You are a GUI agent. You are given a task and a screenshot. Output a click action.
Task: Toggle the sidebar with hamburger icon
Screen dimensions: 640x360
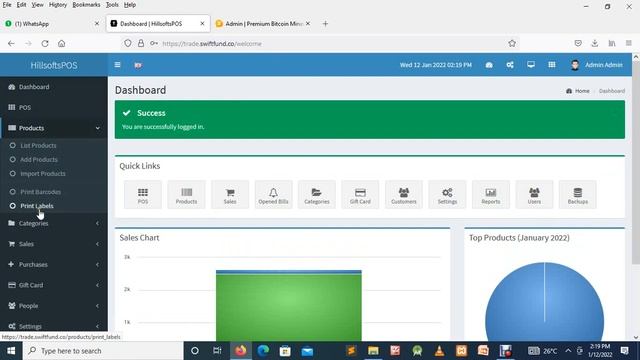pos(118,65)
